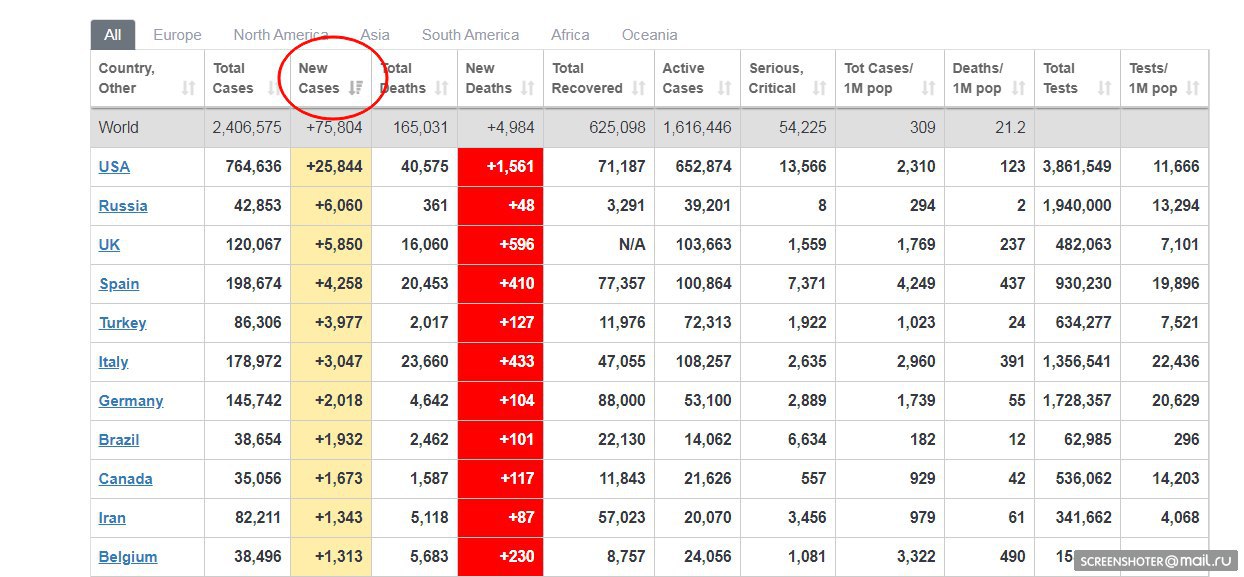Visit the Brazil country link

119,440
